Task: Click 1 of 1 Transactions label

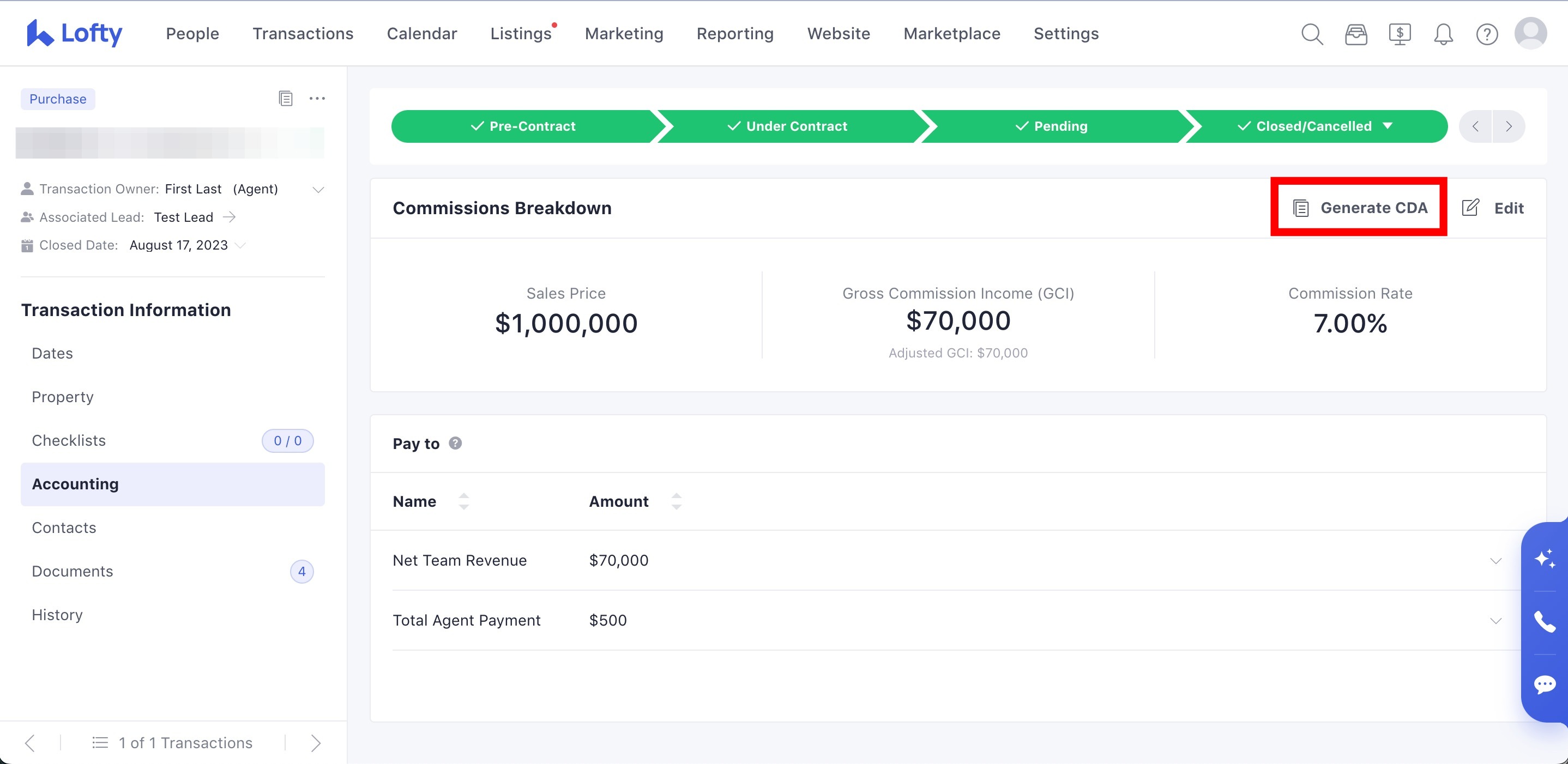Action: (186, 743)
